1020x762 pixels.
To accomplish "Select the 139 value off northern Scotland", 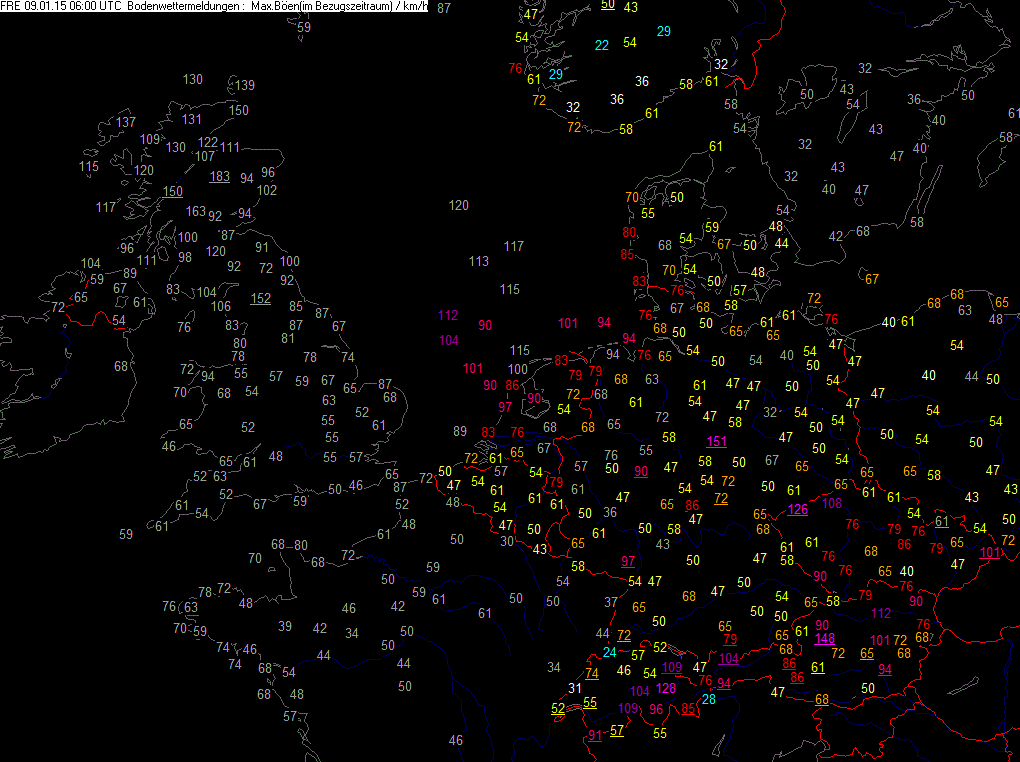I will (245, 85).
